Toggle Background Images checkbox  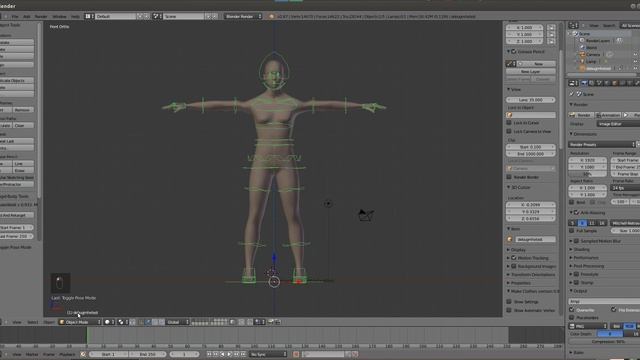(x=514, y=266)
